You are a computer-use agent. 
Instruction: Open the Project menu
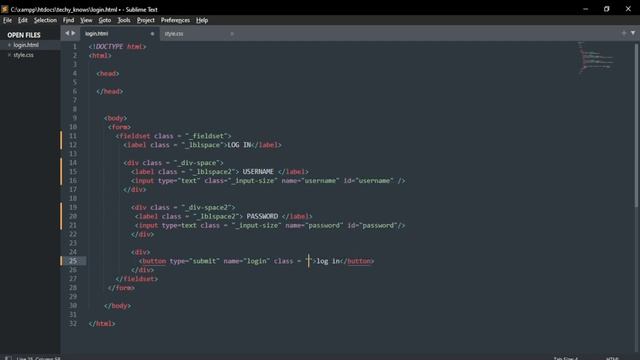point(145,20)
